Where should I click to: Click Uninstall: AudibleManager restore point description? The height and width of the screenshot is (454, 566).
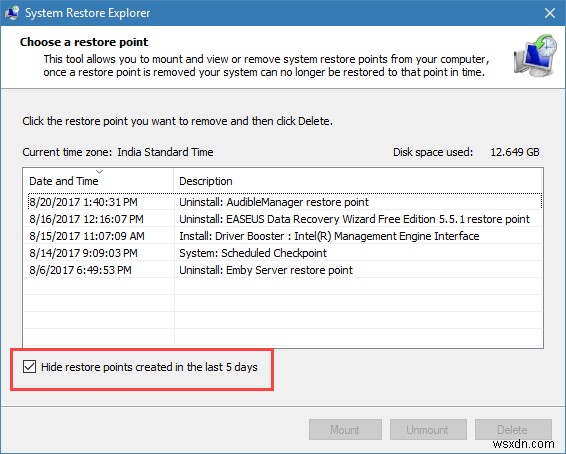(x=274, y=202)
